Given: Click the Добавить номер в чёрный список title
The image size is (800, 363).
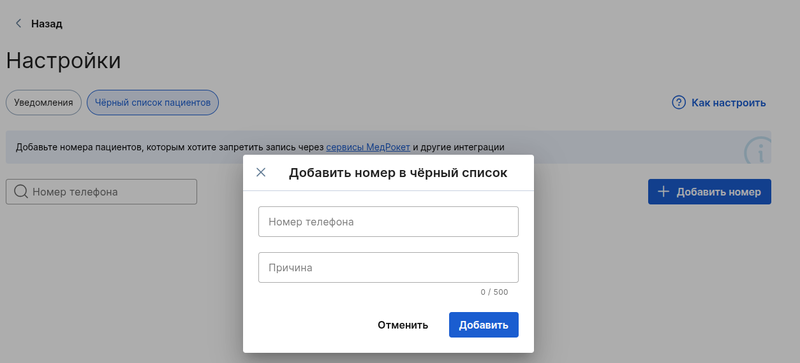Looking at the screenshot, I should pyautogui.click(x=398, y=173).
